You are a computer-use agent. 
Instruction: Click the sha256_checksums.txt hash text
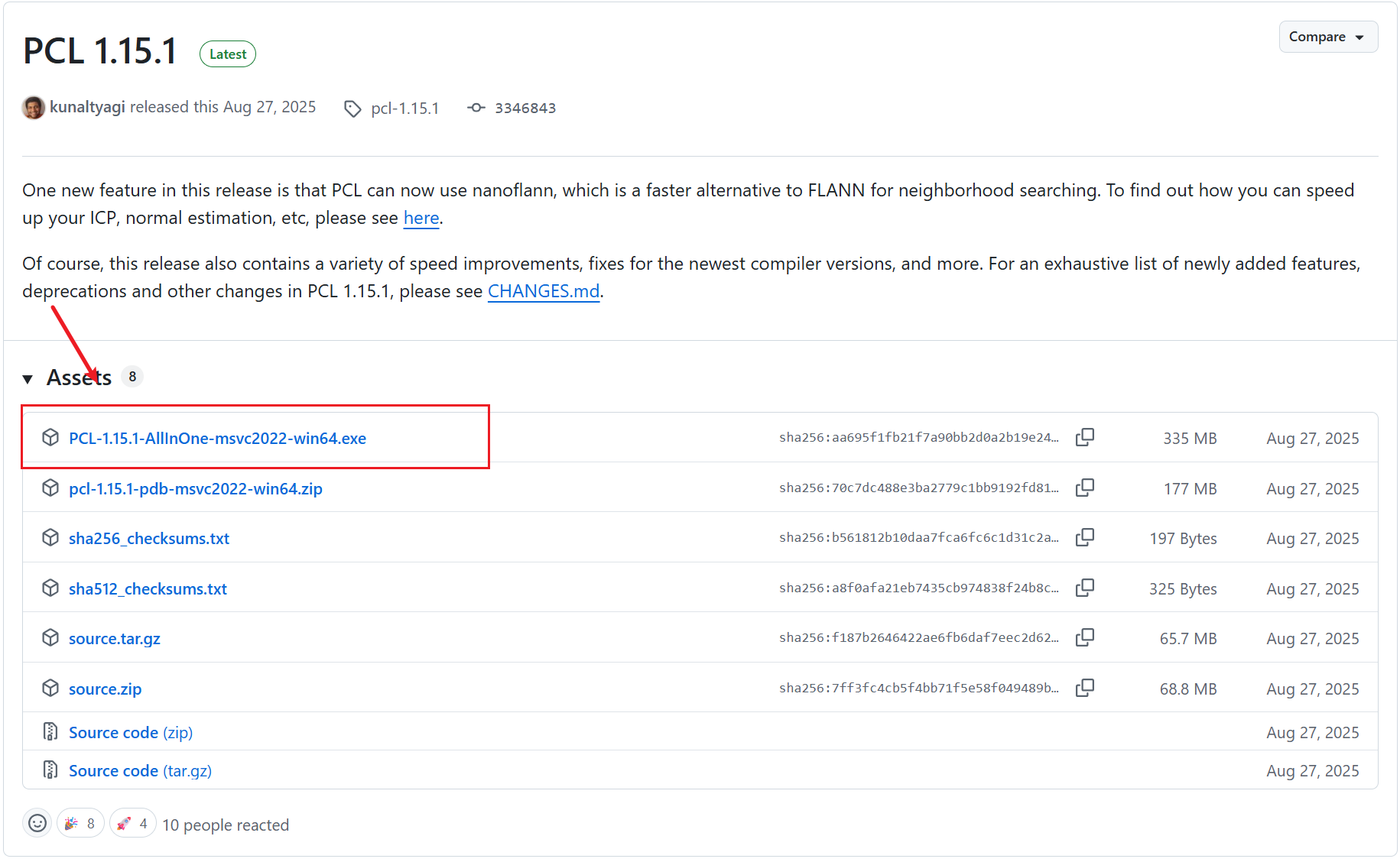[919, 538]
